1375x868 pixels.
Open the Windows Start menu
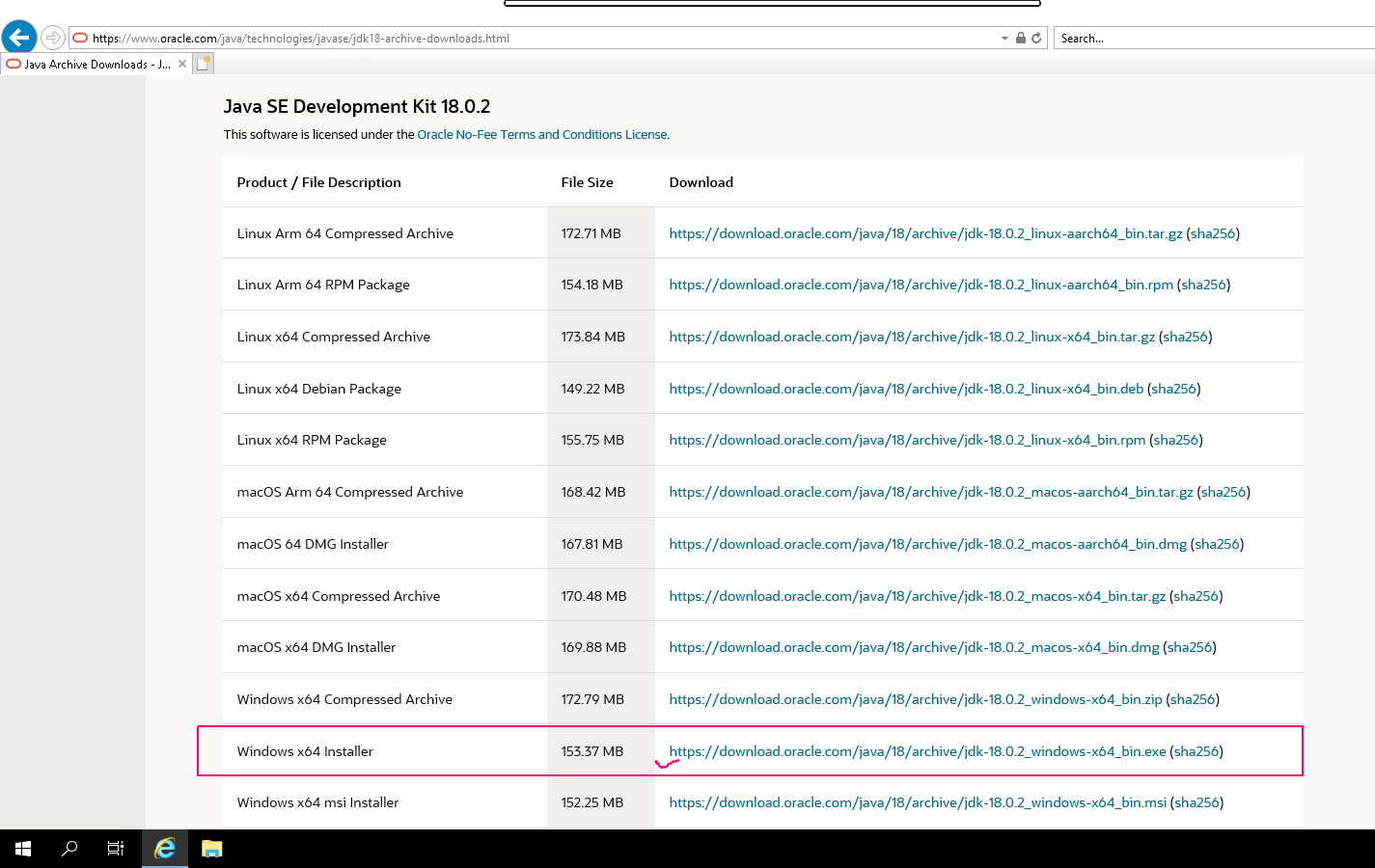[23, 849]
